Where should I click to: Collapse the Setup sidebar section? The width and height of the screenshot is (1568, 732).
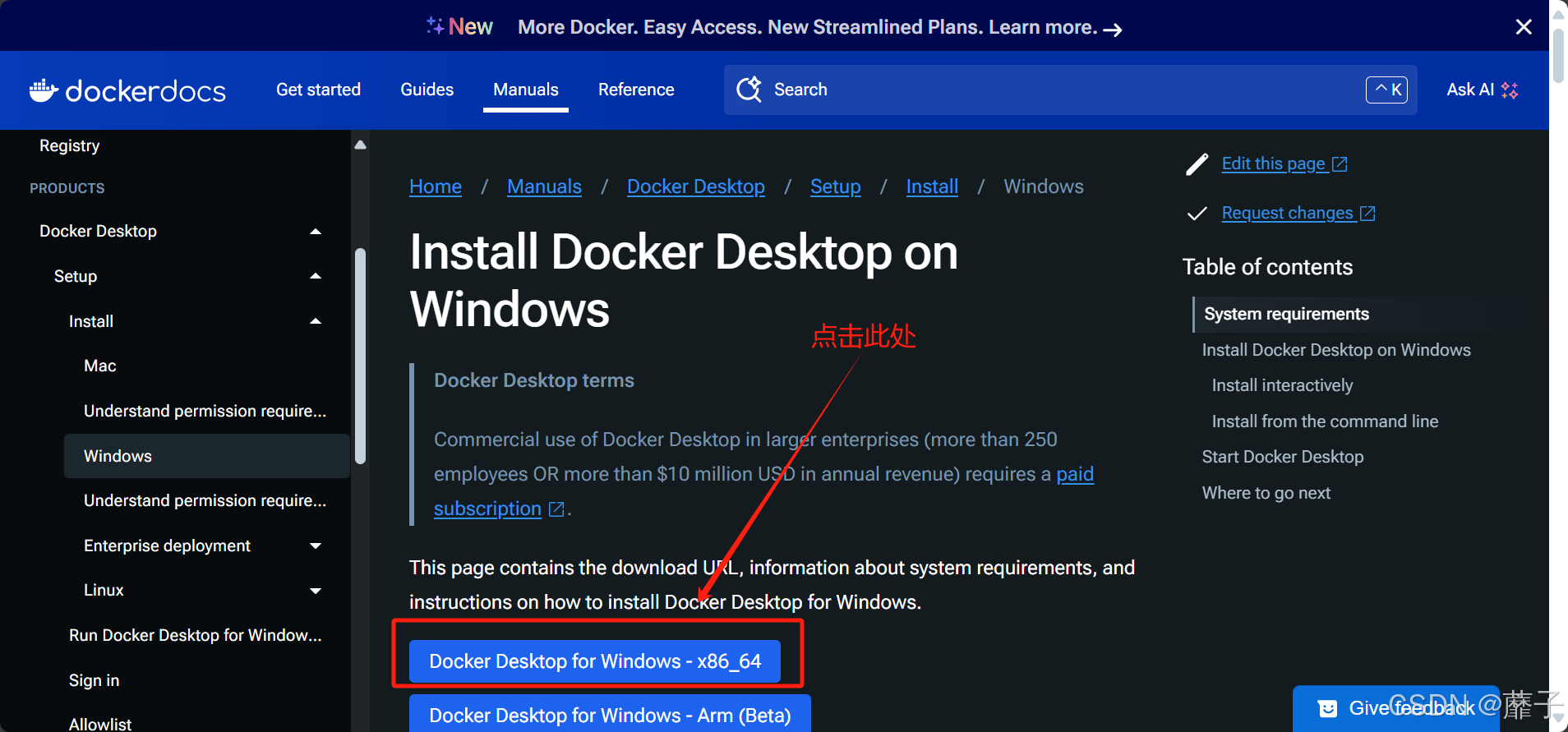316,277
